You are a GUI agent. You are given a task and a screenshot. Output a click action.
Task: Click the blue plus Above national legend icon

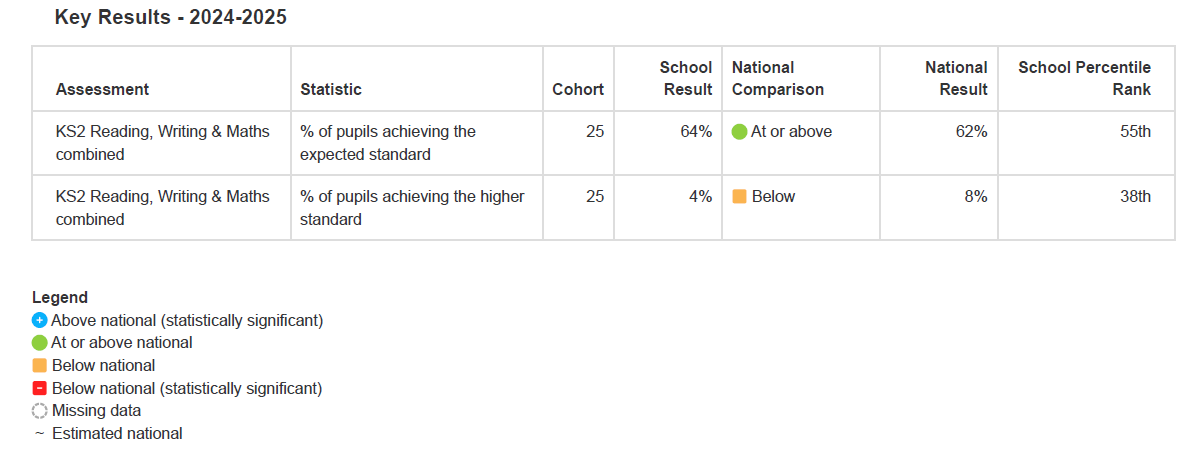coord(40,321)
